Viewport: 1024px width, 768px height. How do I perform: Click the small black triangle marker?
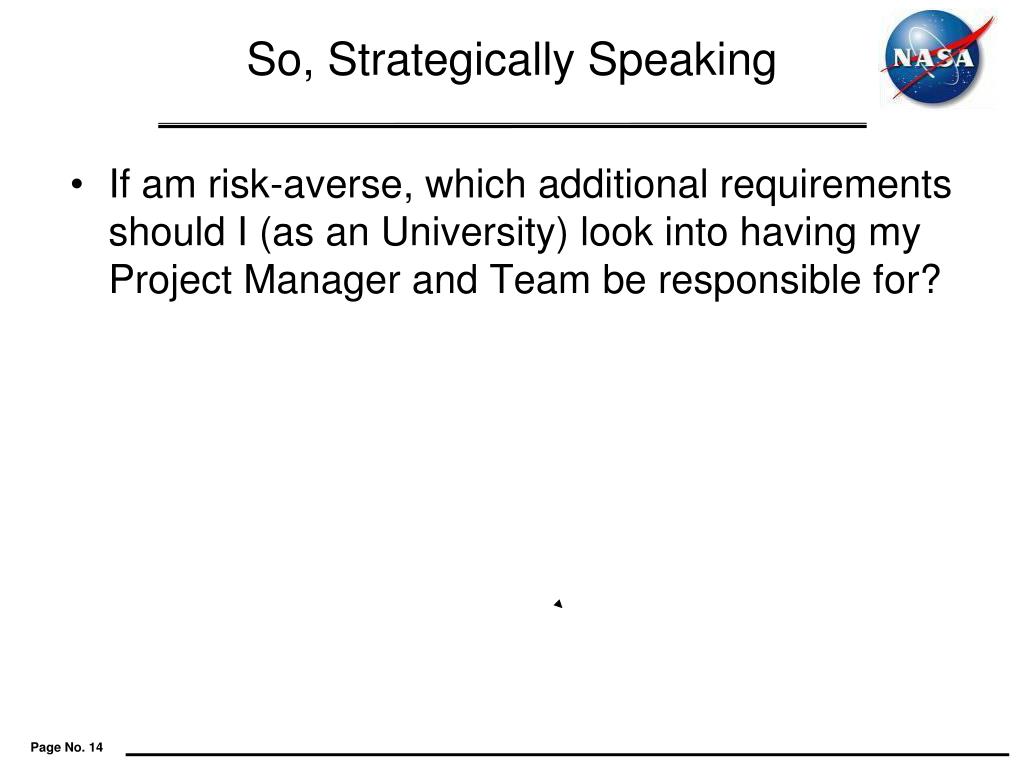click(x=558, y=603)
